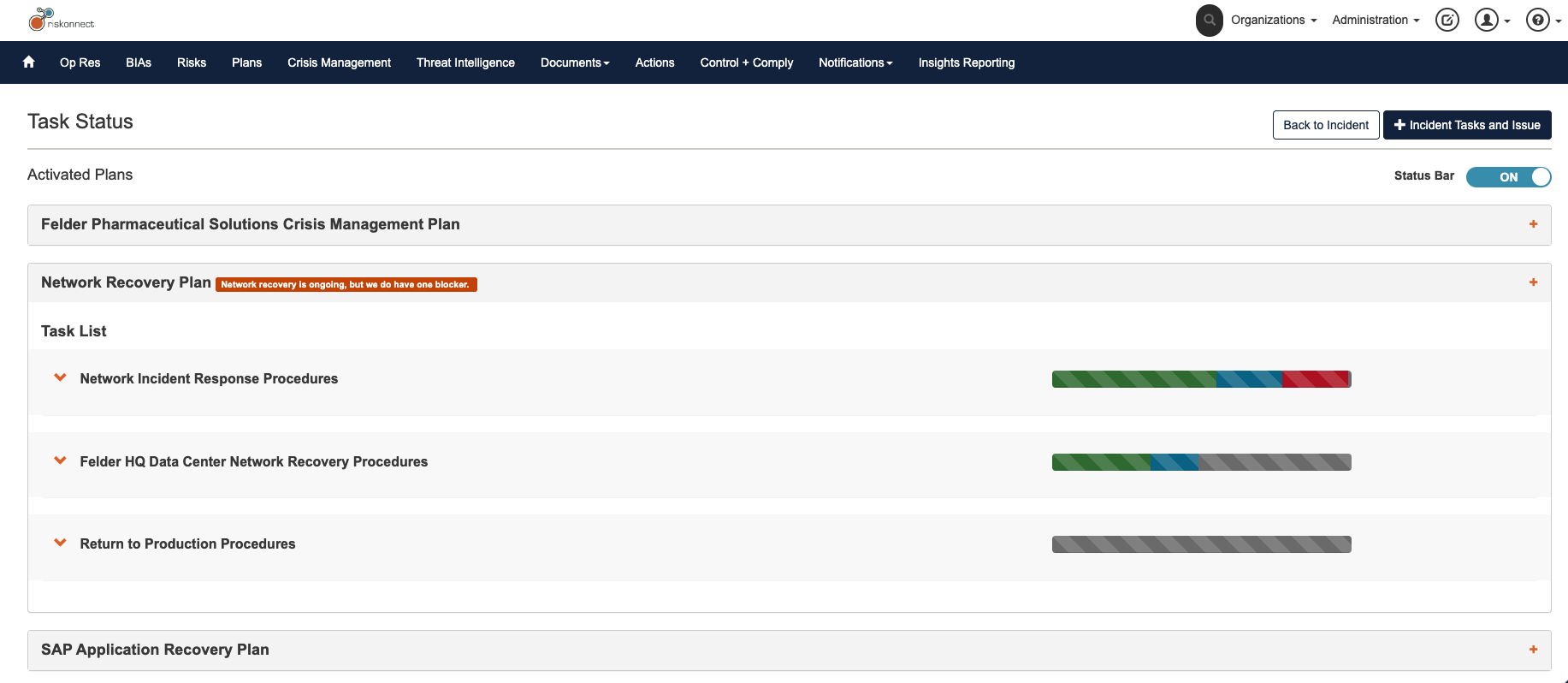The image size is (1568, 683).
Task: Open the Notifications dropdown menu
Action: (x=855, y=62)
